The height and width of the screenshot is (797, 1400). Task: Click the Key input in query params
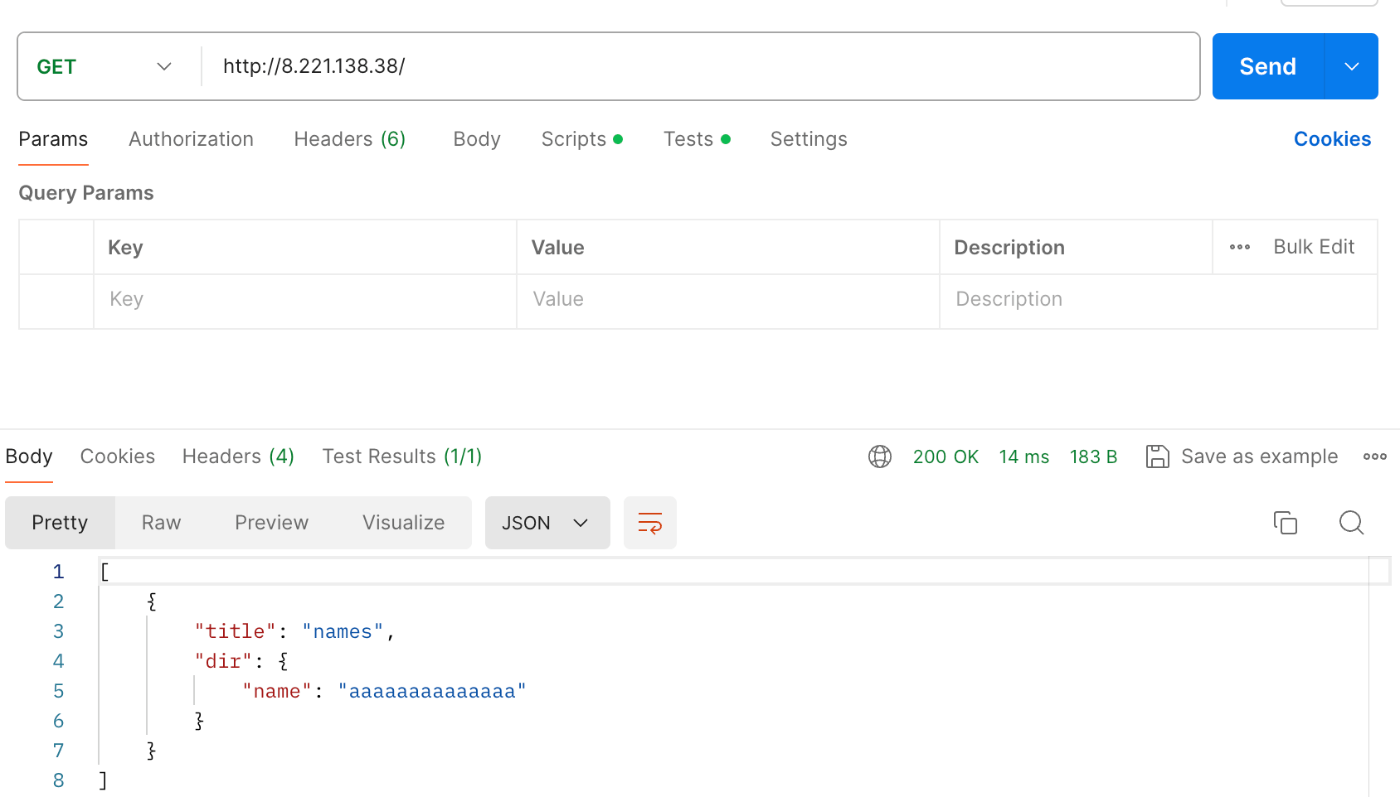(x=305, y=299)
